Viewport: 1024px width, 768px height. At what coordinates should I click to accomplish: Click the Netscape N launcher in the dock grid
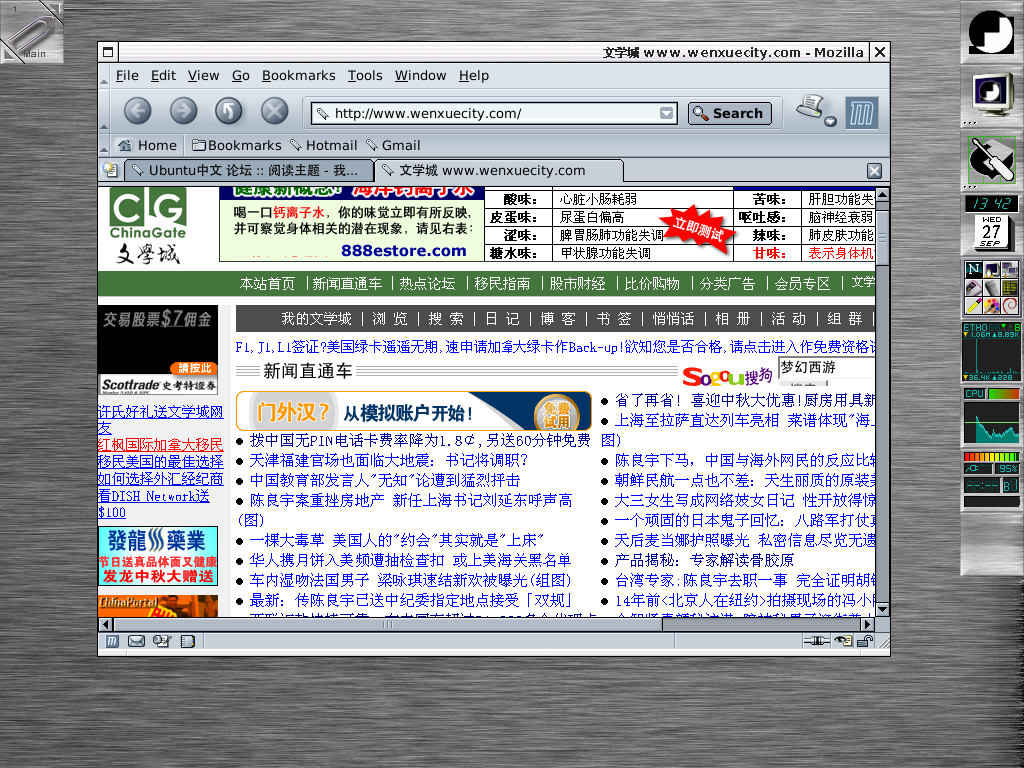pos(974,269)
